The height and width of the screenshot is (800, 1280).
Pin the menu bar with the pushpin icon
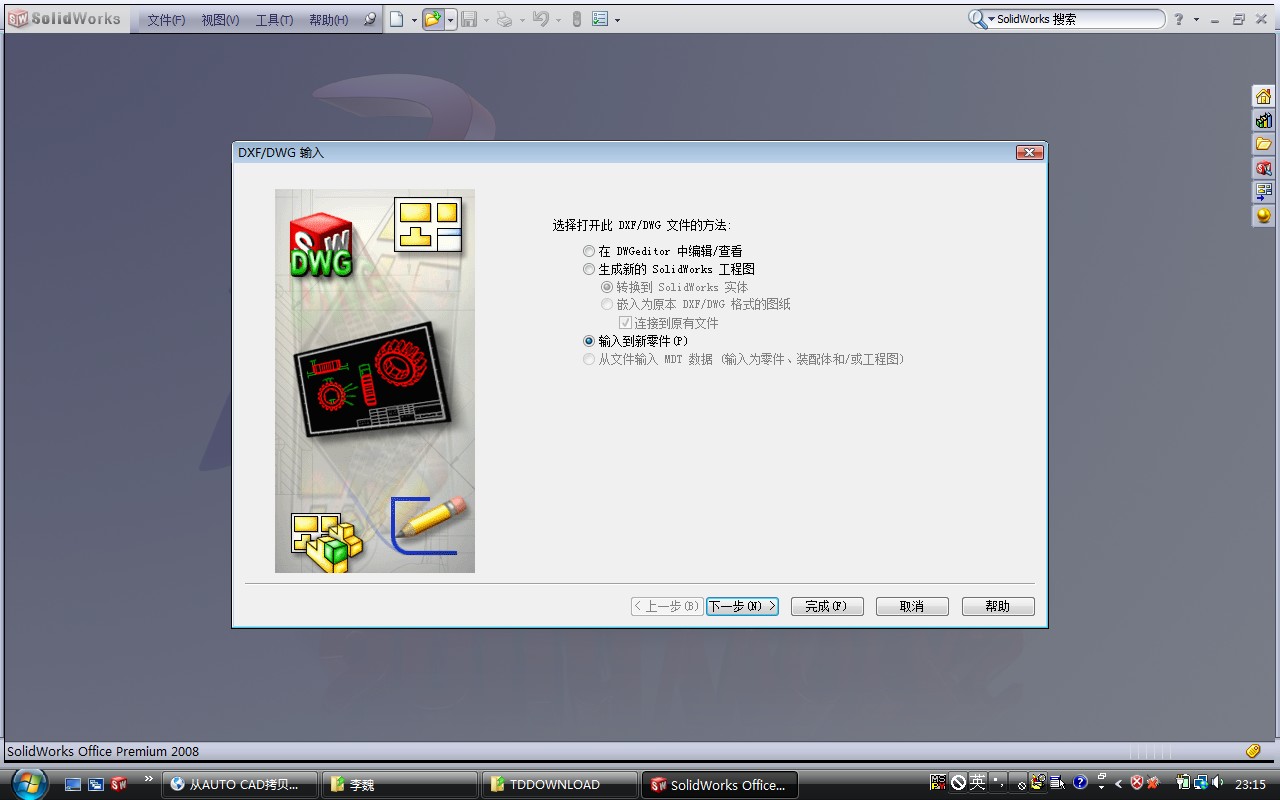[x=370, y=19]
